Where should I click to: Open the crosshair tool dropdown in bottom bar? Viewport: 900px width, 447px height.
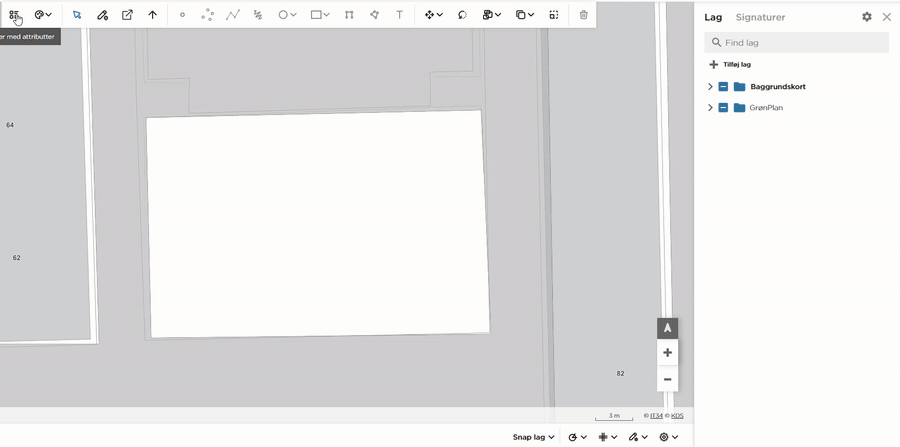tap(608, 437)
